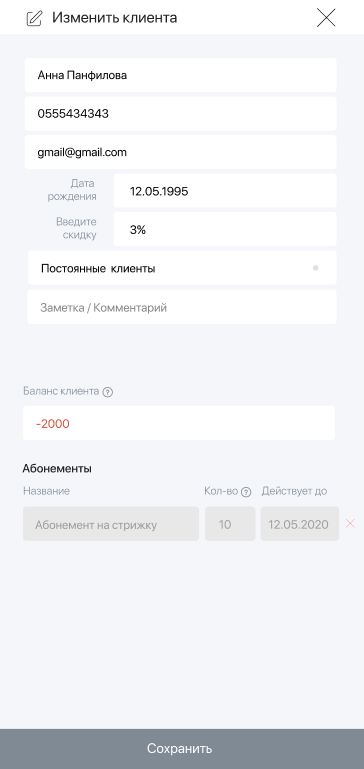Image resolution: width=364 pixels, height=769 pixels.
Task: Select the email field gmail@gmail.com
Action: coord(181,152)
